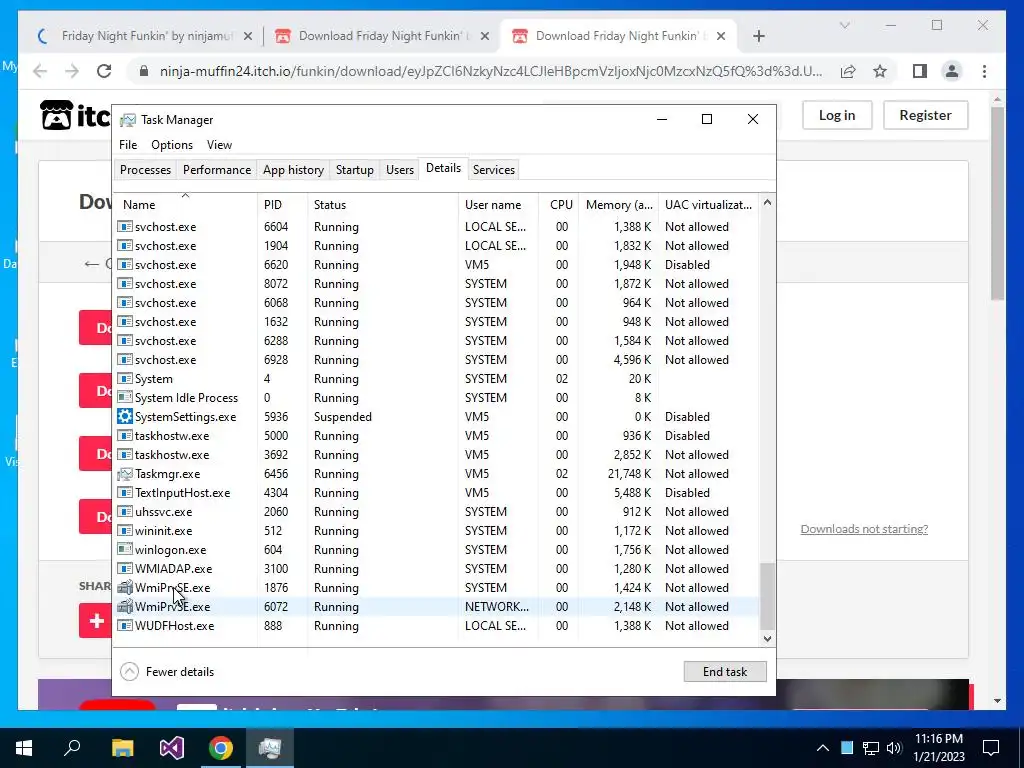Switch to the Performance tab
The image size is (1024, 768).
coord(217,170)
